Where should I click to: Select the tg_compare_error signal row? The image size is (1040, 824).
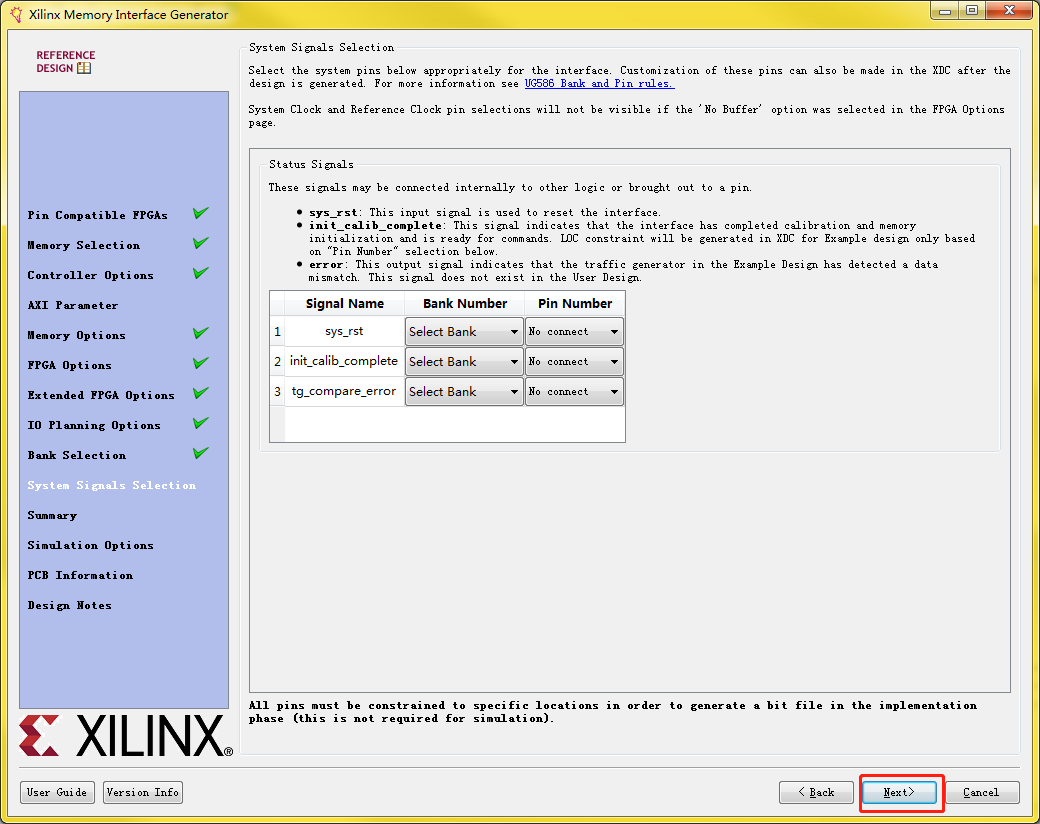pyautogui.click(x=343, y=391)
